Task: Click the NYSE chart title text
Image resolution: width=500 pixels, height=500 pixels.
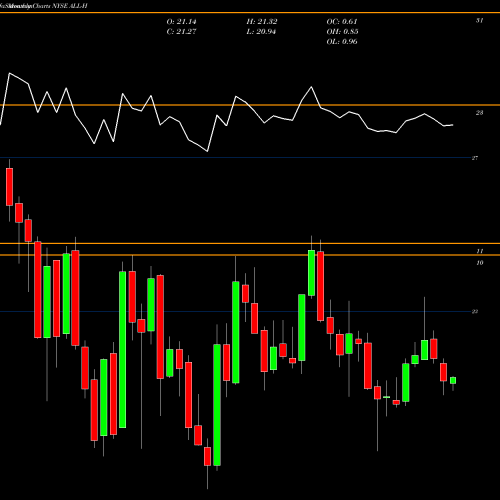Action: click(x=44, y=6)
